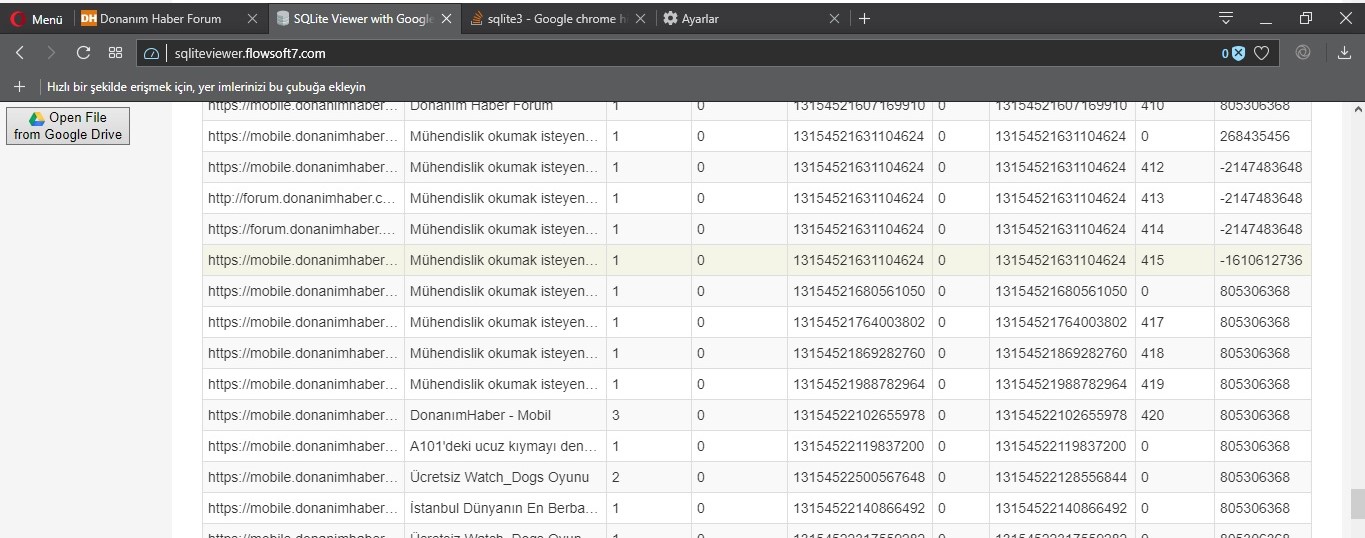1365x538 pixels.
Task: Click the visit count cell showing 3
Action: click(648, 415)
